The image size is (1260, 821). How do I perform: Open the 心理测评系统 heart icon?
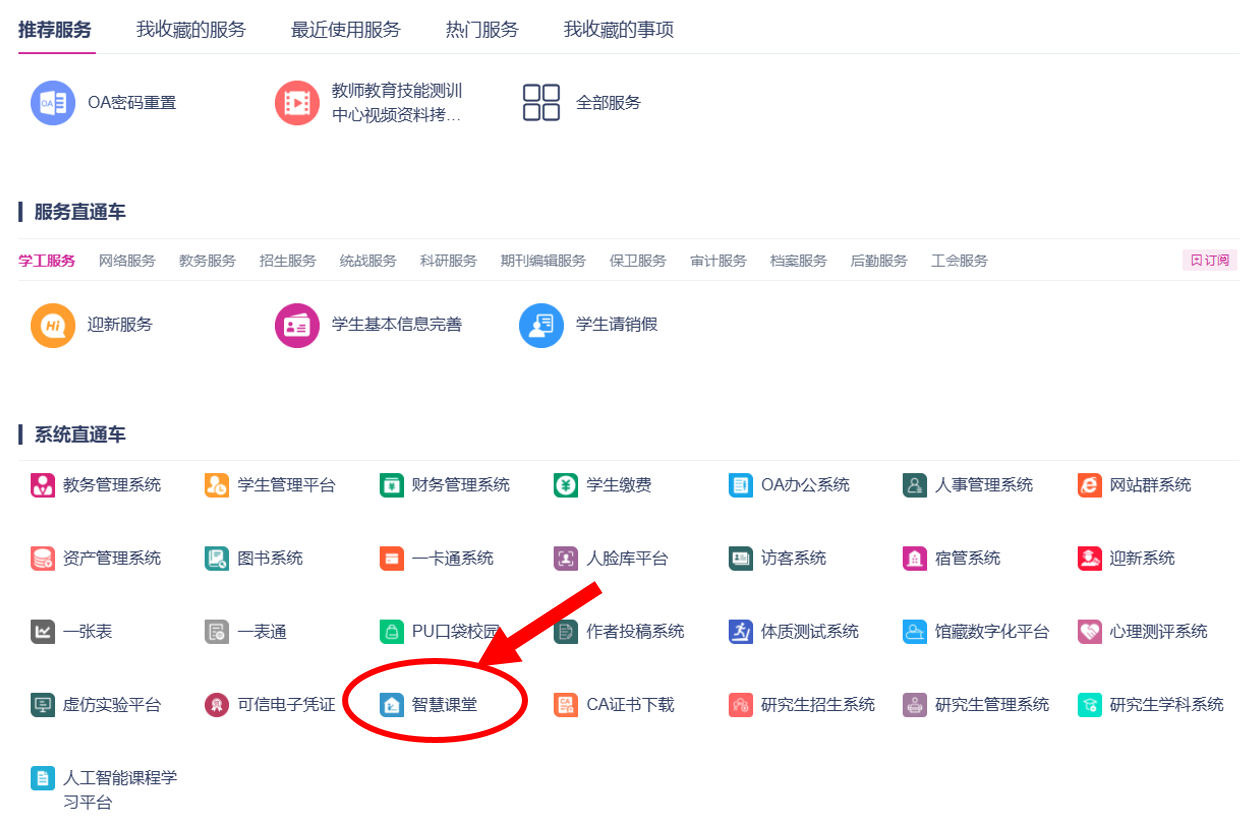point(1089,632)
